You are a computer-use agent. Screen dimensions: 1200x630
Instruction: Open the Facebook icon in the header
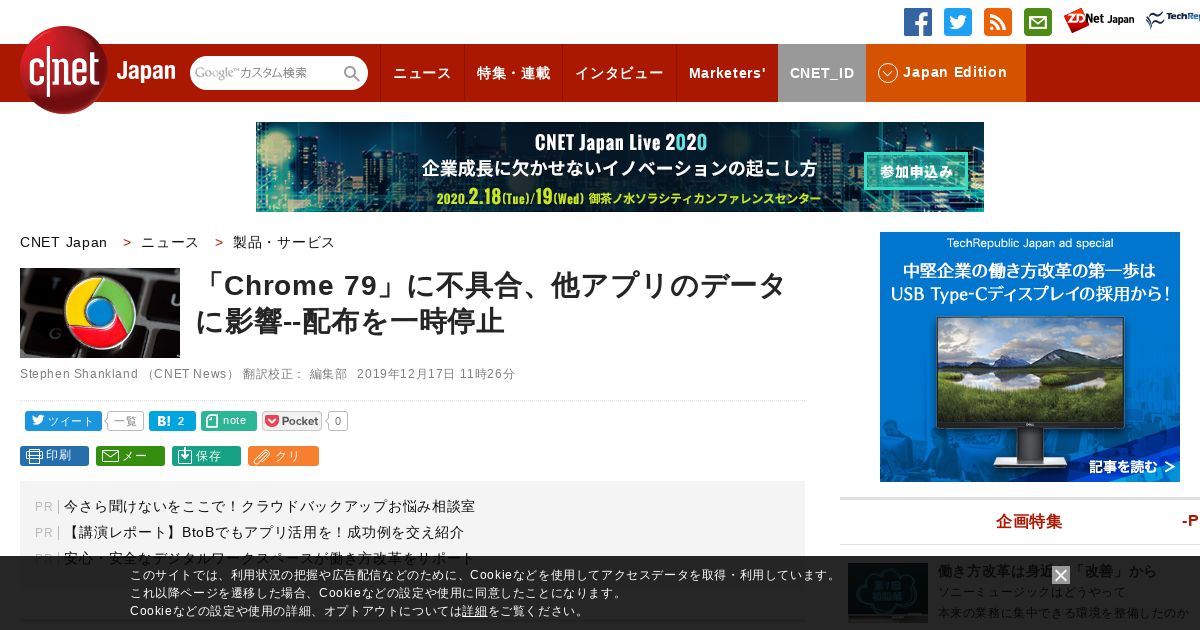[918, 22]
